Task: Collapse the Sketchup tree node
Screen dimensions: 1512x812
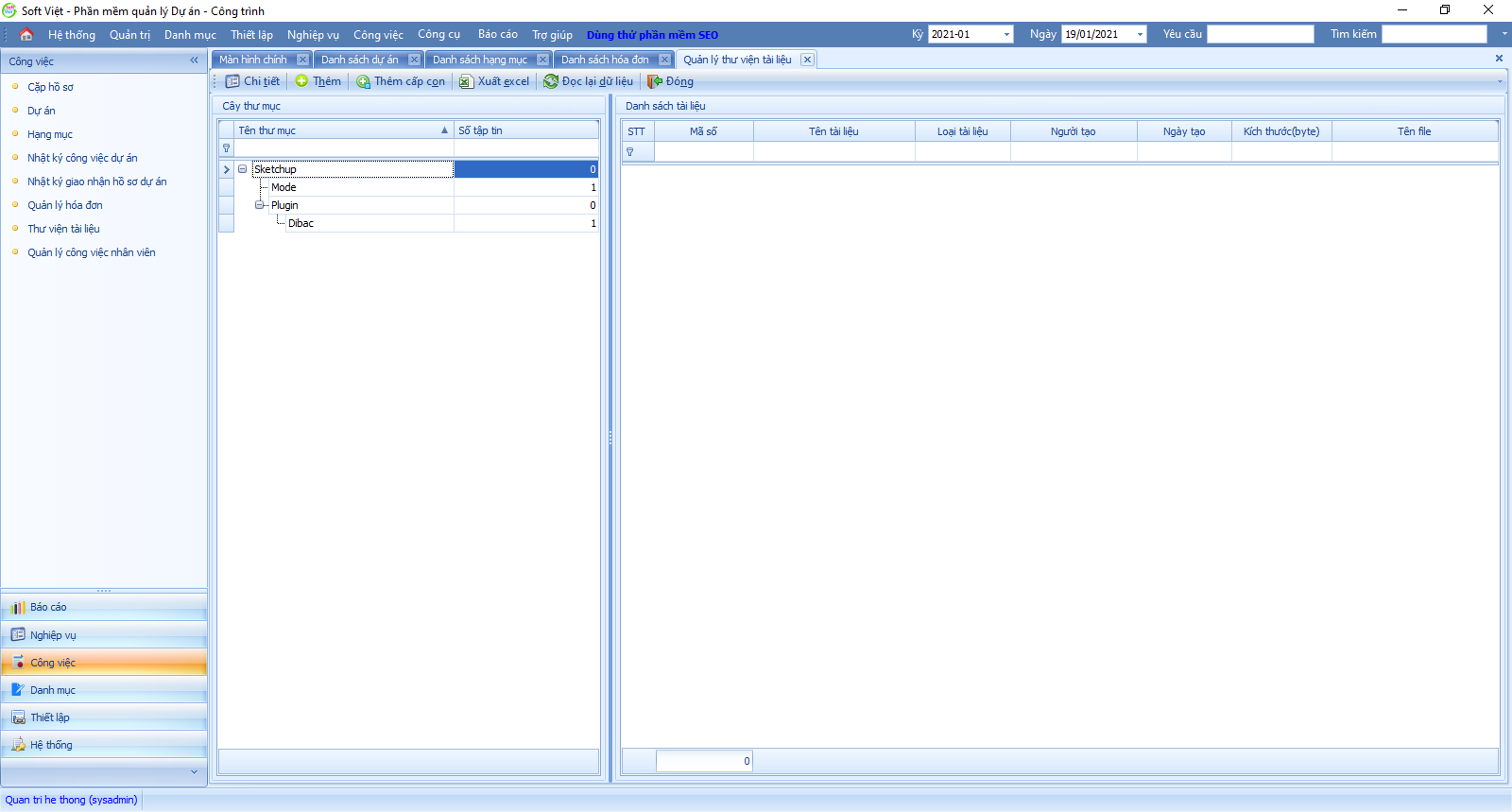Action: [x=243, y=169]
